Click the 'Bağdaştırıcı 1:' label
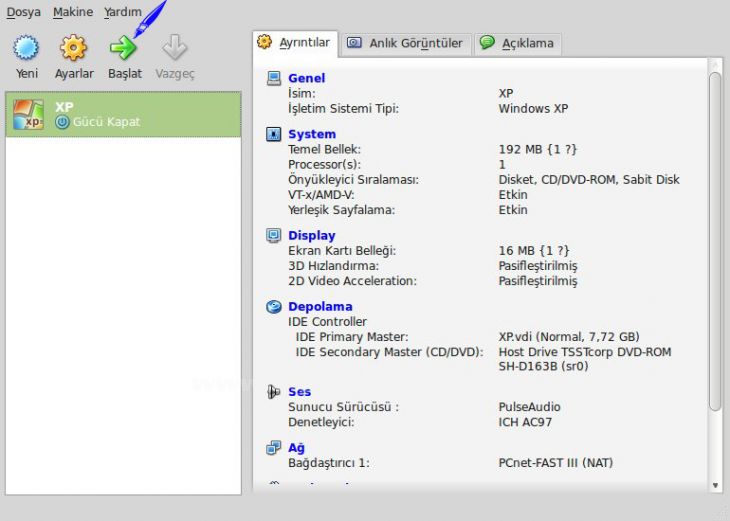730x521 pixels. 329,463
